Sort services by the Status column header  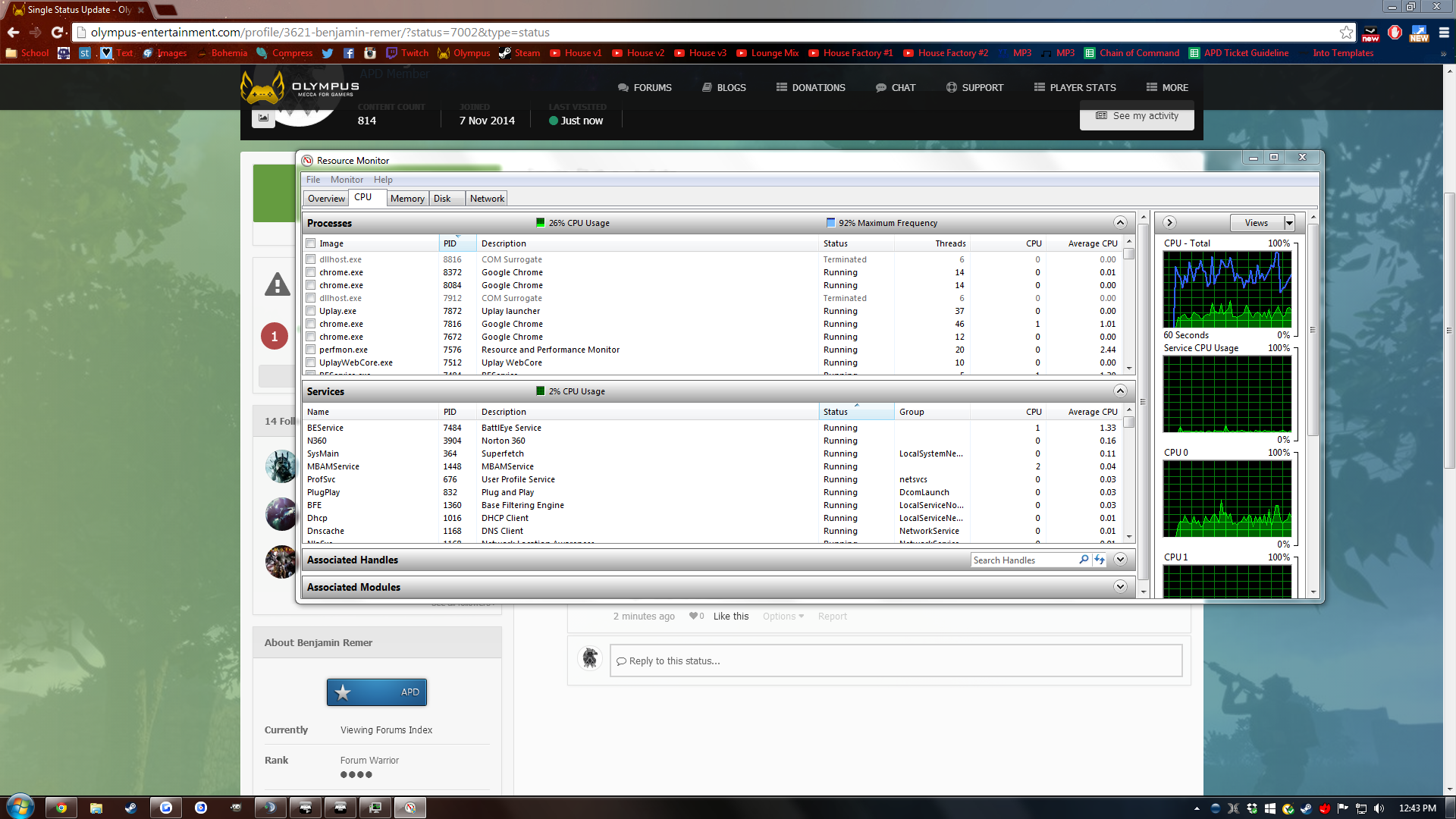tap(855, 412)
